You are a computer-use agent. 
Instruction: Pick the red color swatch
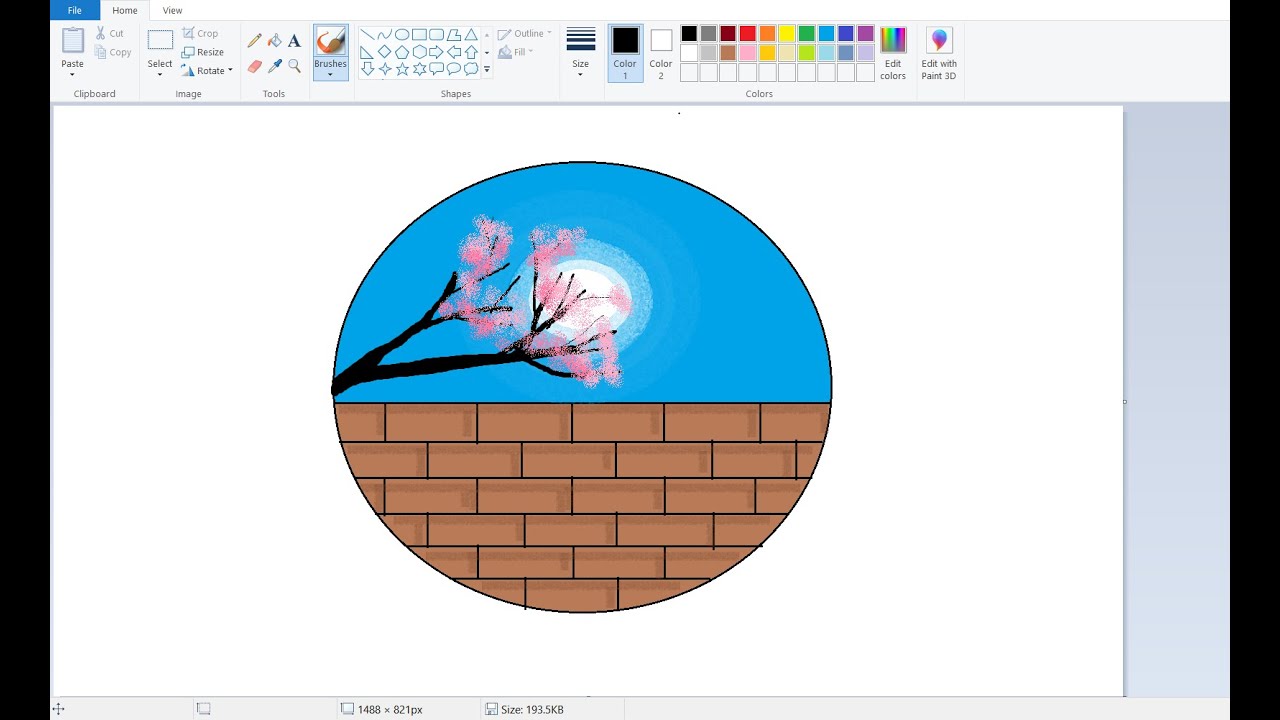coord(747,34)
